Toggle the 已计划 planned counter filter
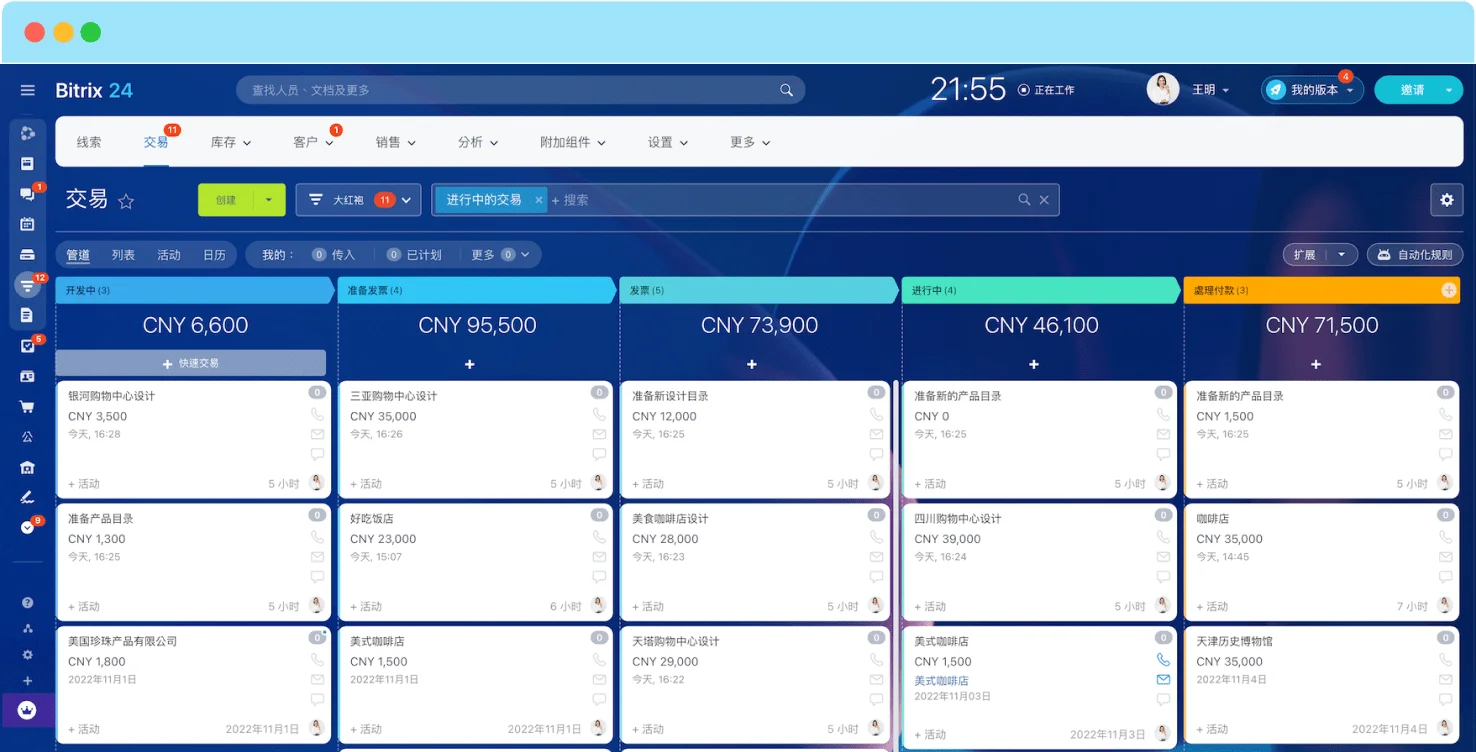 (414, 255)
